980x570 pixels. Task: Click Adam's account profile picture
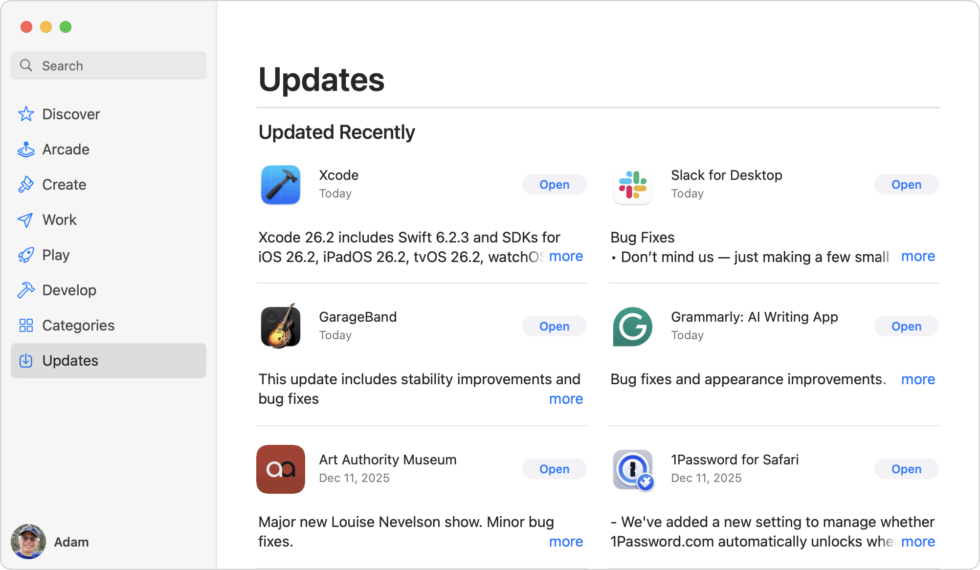click(28, 541)
